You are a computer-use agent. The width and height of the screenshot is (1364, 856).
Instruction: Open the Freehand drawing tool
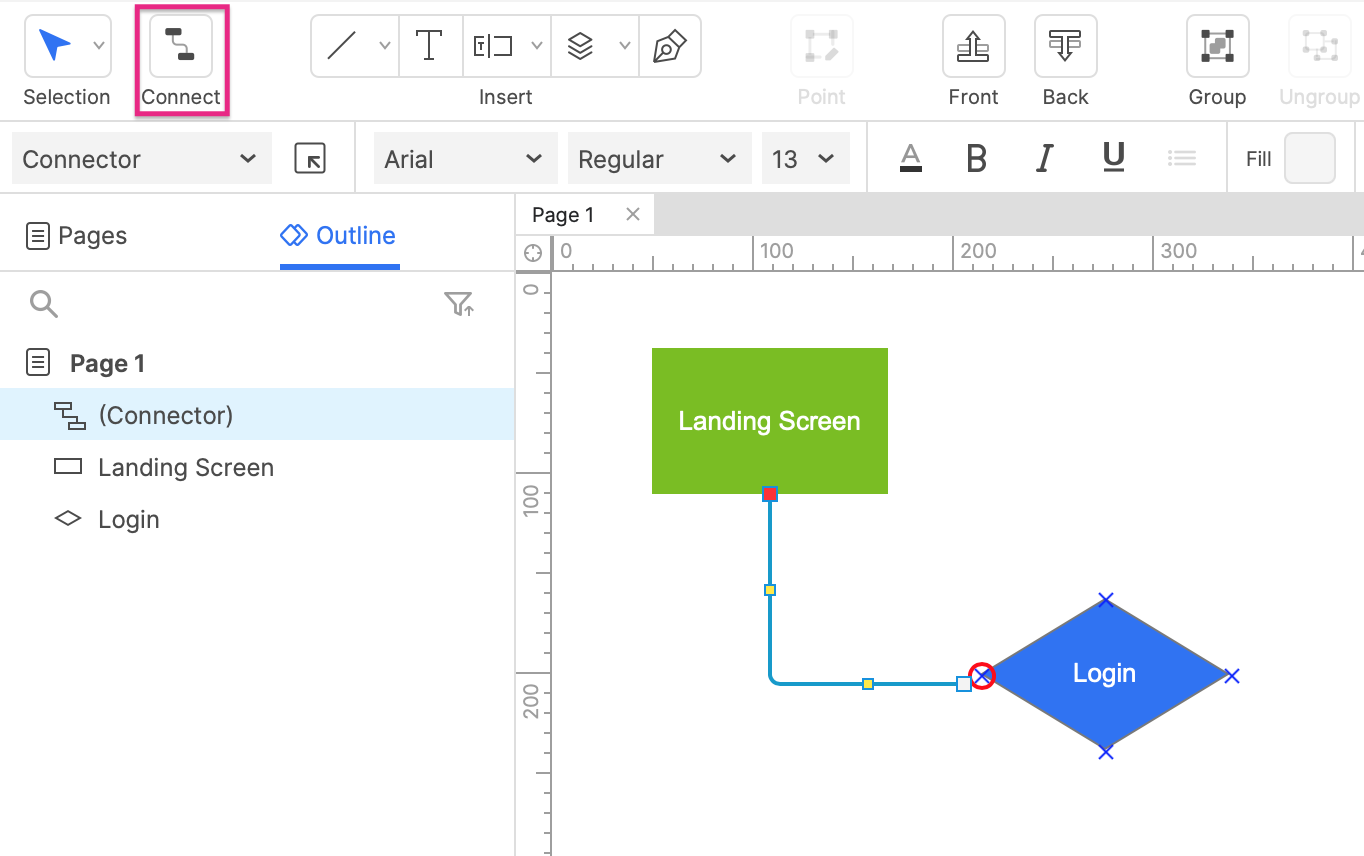[670, 45]
